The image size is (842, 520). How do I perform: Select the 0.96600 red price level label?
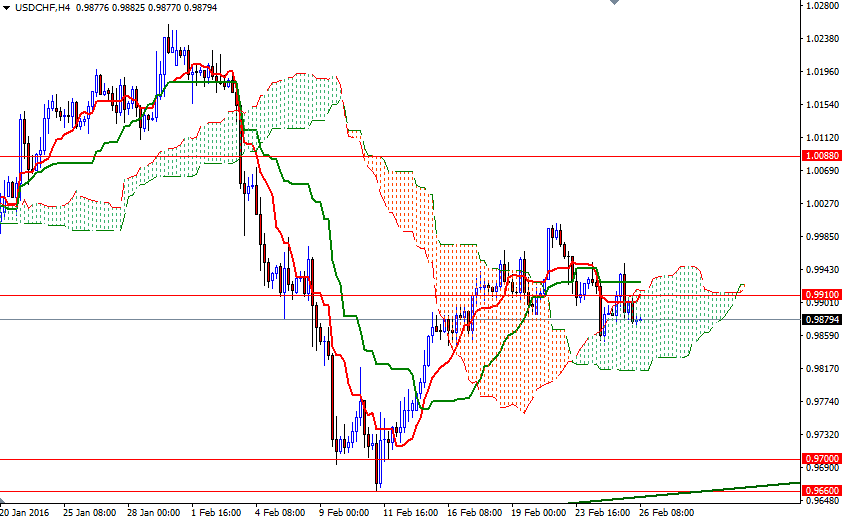pos(821,490)
